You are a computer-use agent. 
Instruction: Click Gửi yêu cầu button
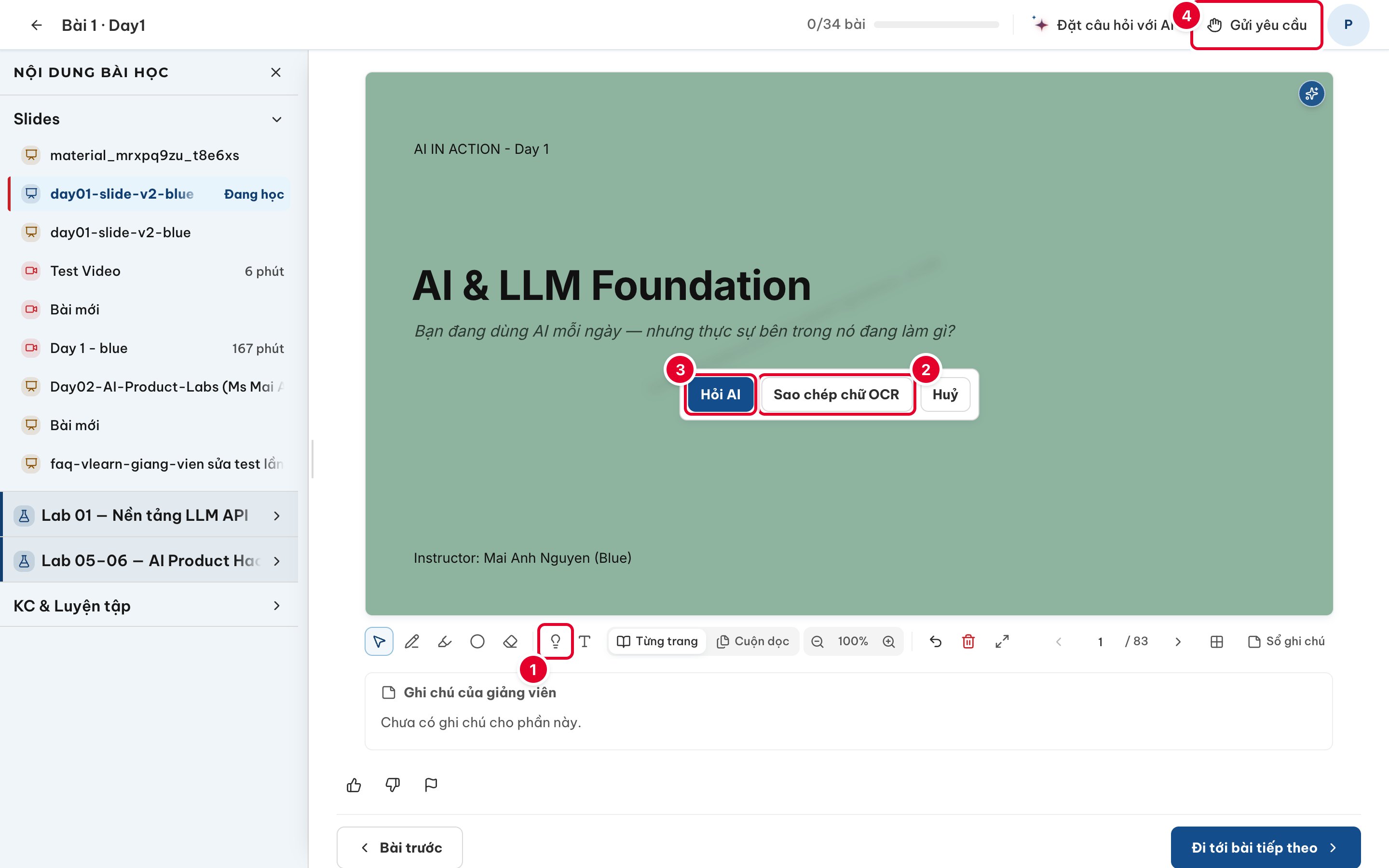point(1256,25)
